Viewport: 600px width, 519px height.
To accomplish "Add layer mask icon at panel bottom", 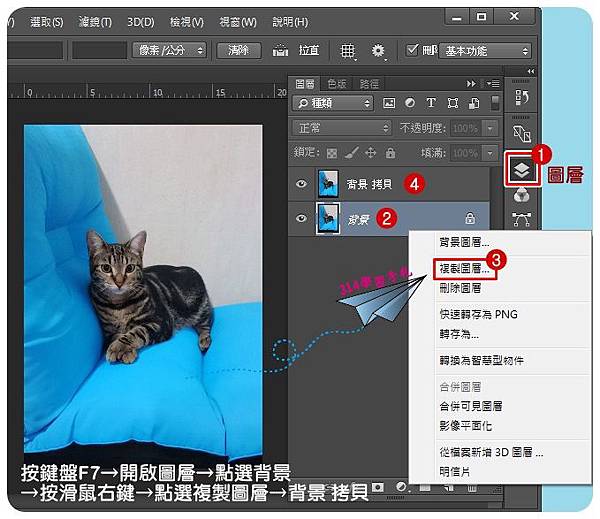I will pos(377,487).
